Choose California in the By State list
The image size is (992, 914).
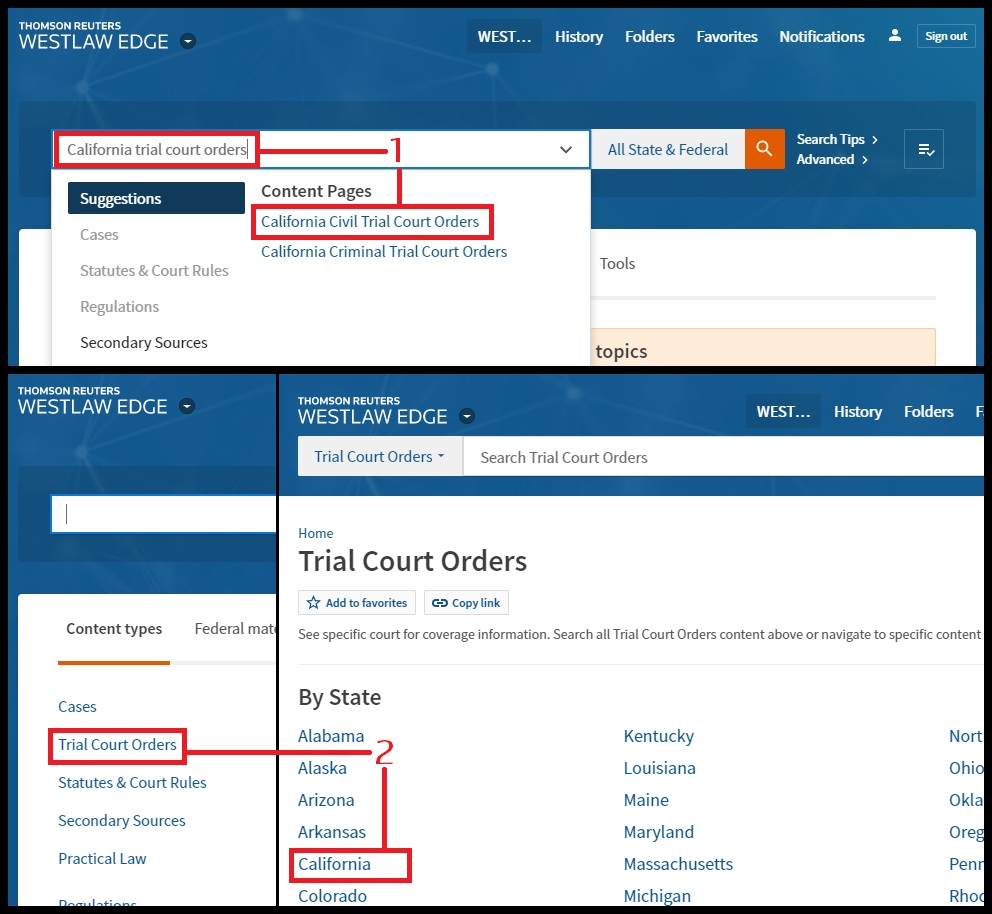click(335, 864)
